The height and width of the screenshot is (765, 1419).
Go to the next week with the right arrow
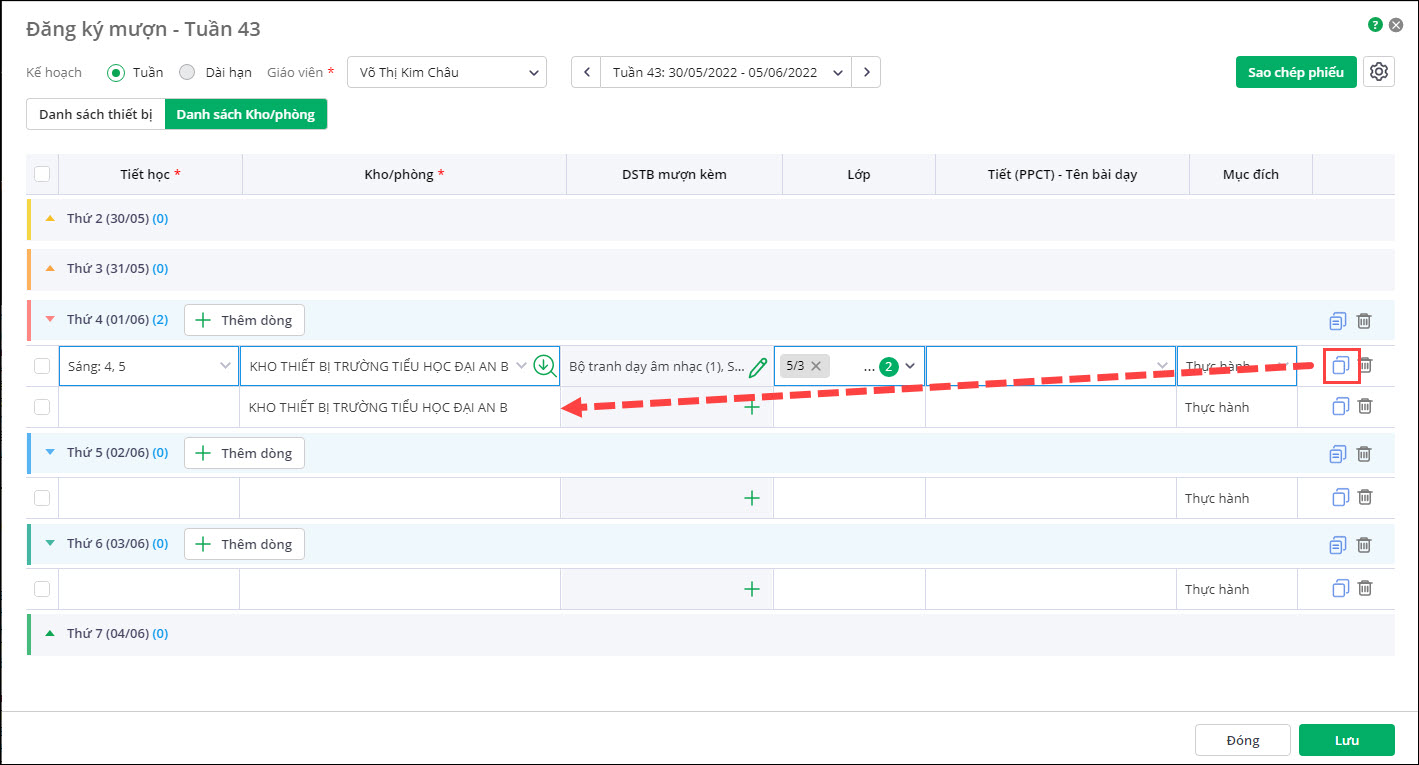point(866,72)
